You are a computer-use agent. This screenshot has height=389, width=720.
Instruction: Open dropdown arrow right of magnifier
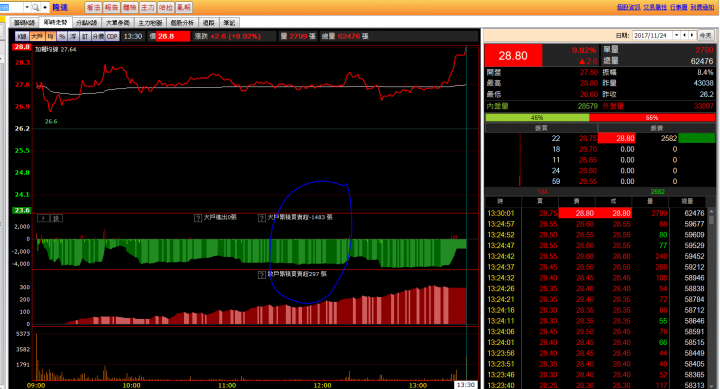click(x=45, y=7)
